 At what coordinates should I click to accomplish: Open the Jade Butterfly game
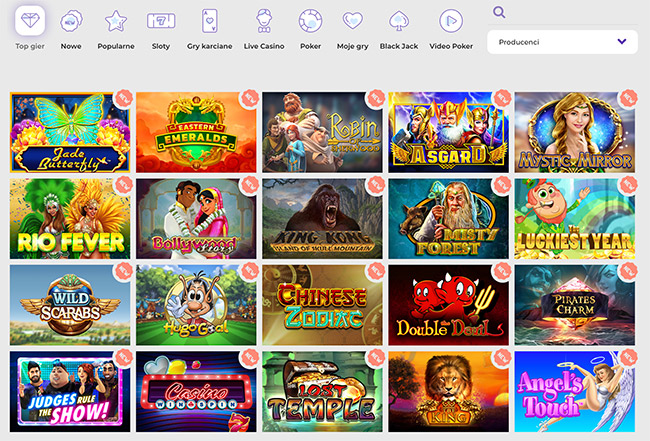pyautogui.click(x=70, y=132)
